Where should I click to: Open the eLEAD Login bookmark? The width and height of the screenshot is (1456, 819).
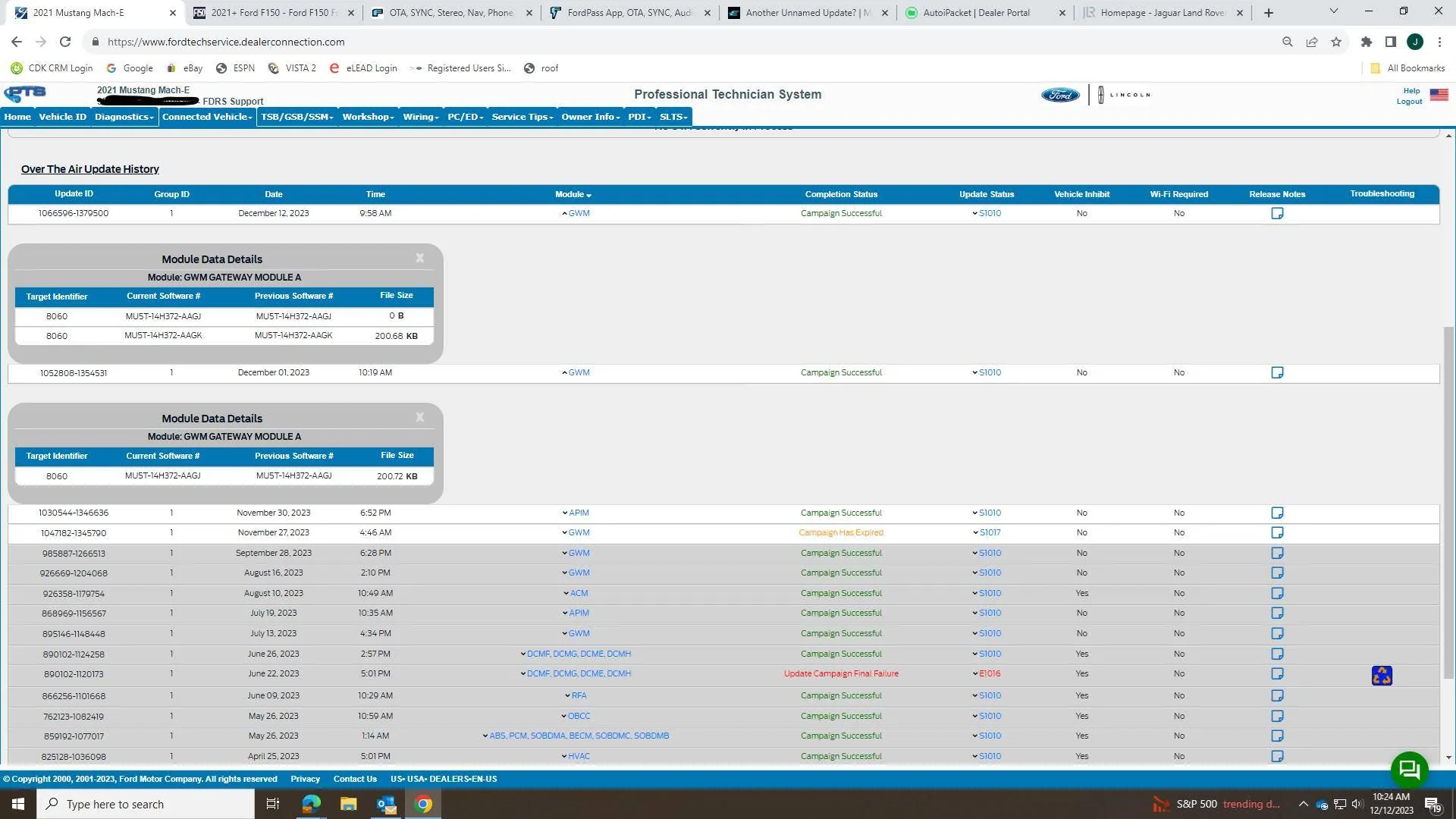coord(363,68)
